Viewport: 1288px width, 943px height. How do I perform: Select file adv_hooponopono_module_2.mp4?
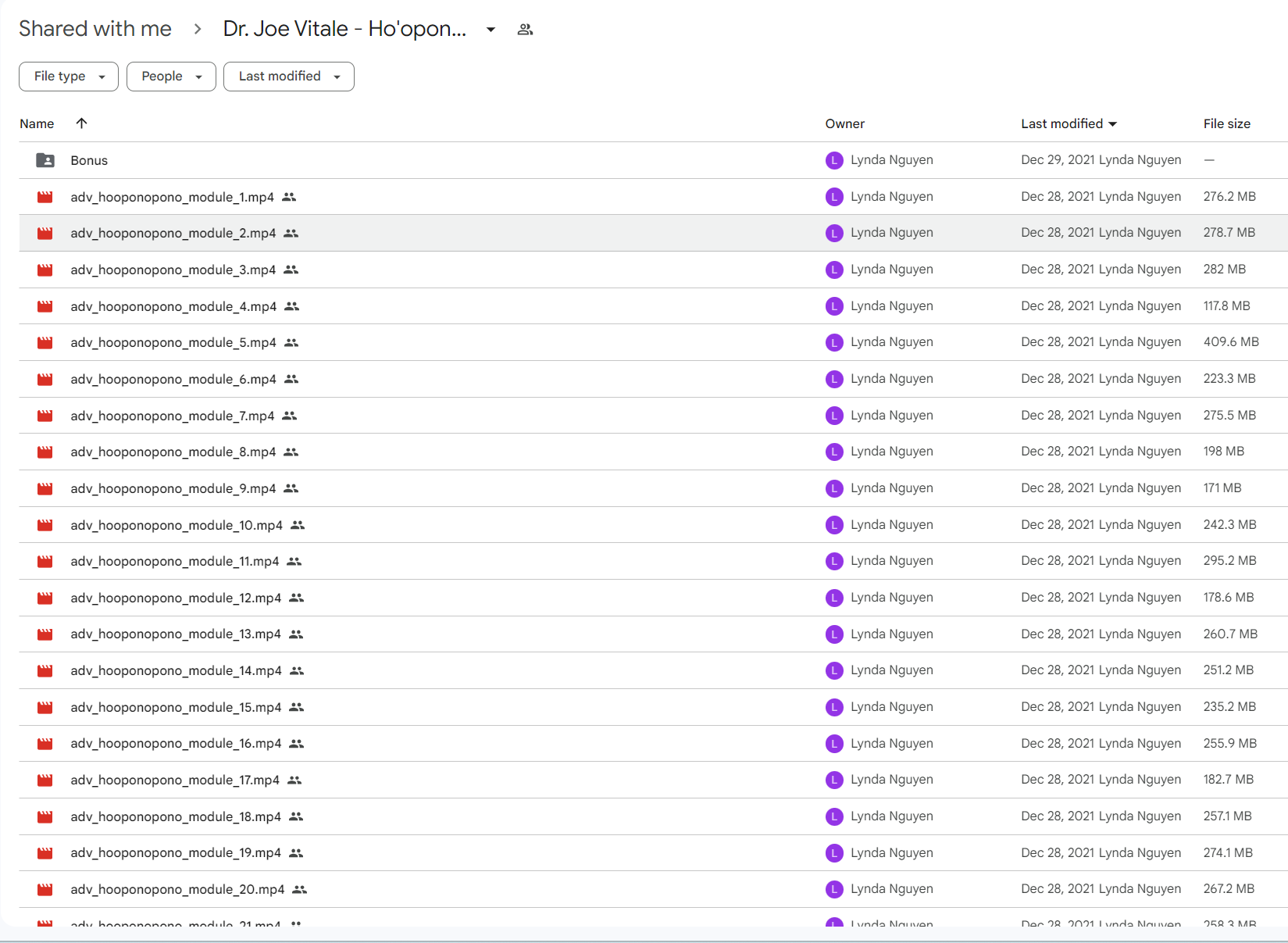[173, 233]
